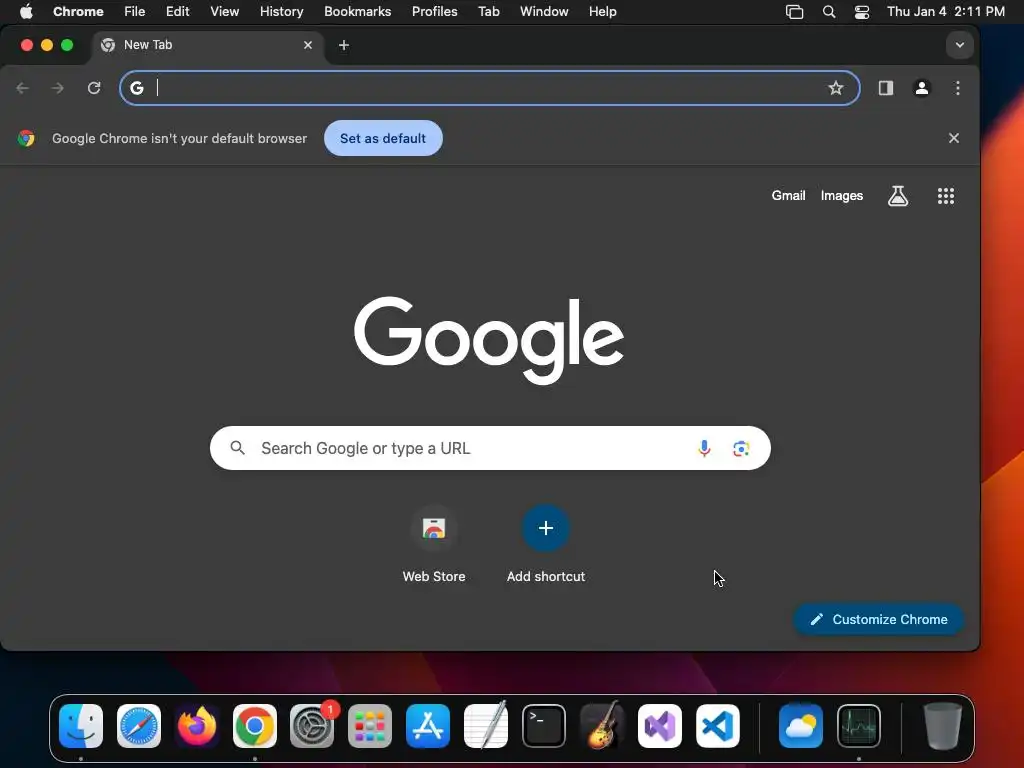Open the Google apps grid
1024x768 pixels.
(x=946, y=195)
